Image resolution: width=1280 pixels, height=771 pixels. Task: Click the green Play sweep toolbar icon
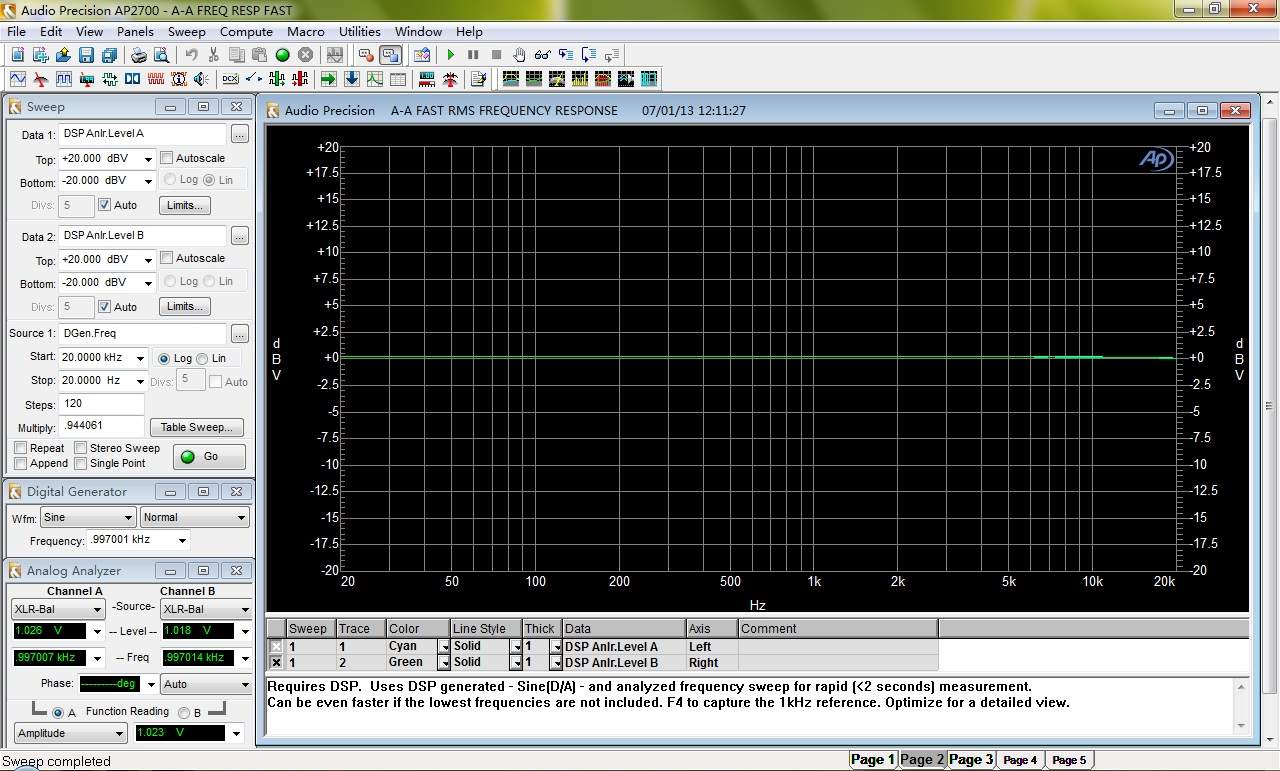[451, 55]
